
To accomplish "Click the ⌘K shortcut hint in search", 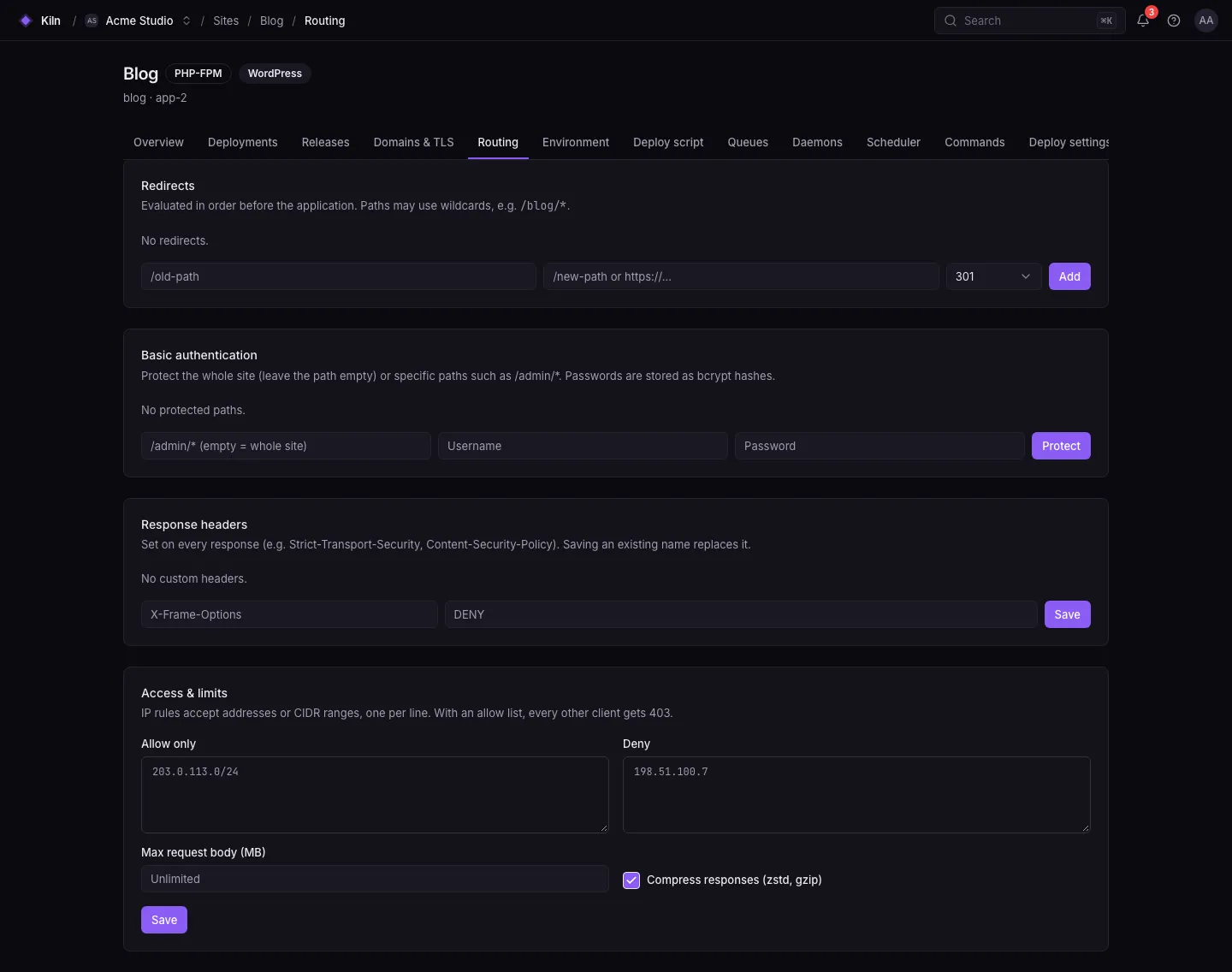I will click(1106, 21).
